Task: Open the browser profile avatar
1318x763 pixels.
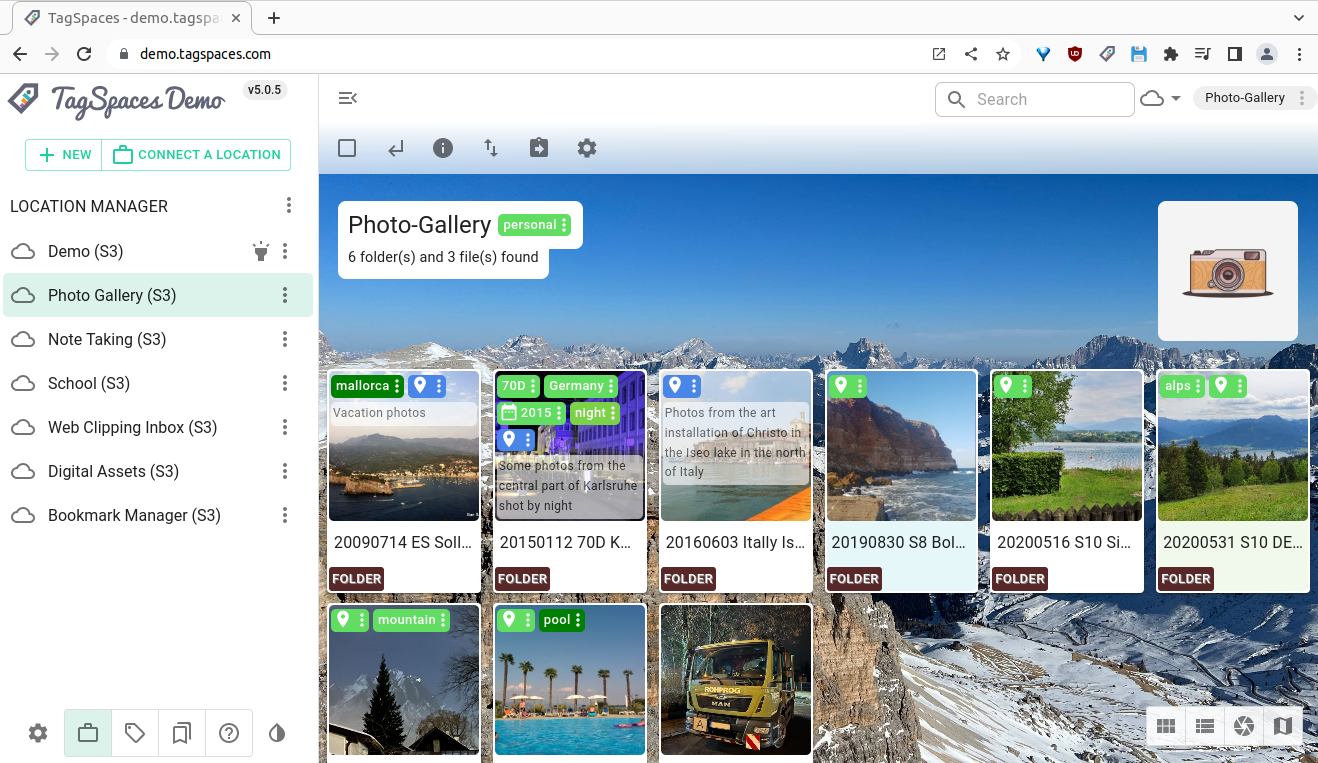Action: [1267, 54]
